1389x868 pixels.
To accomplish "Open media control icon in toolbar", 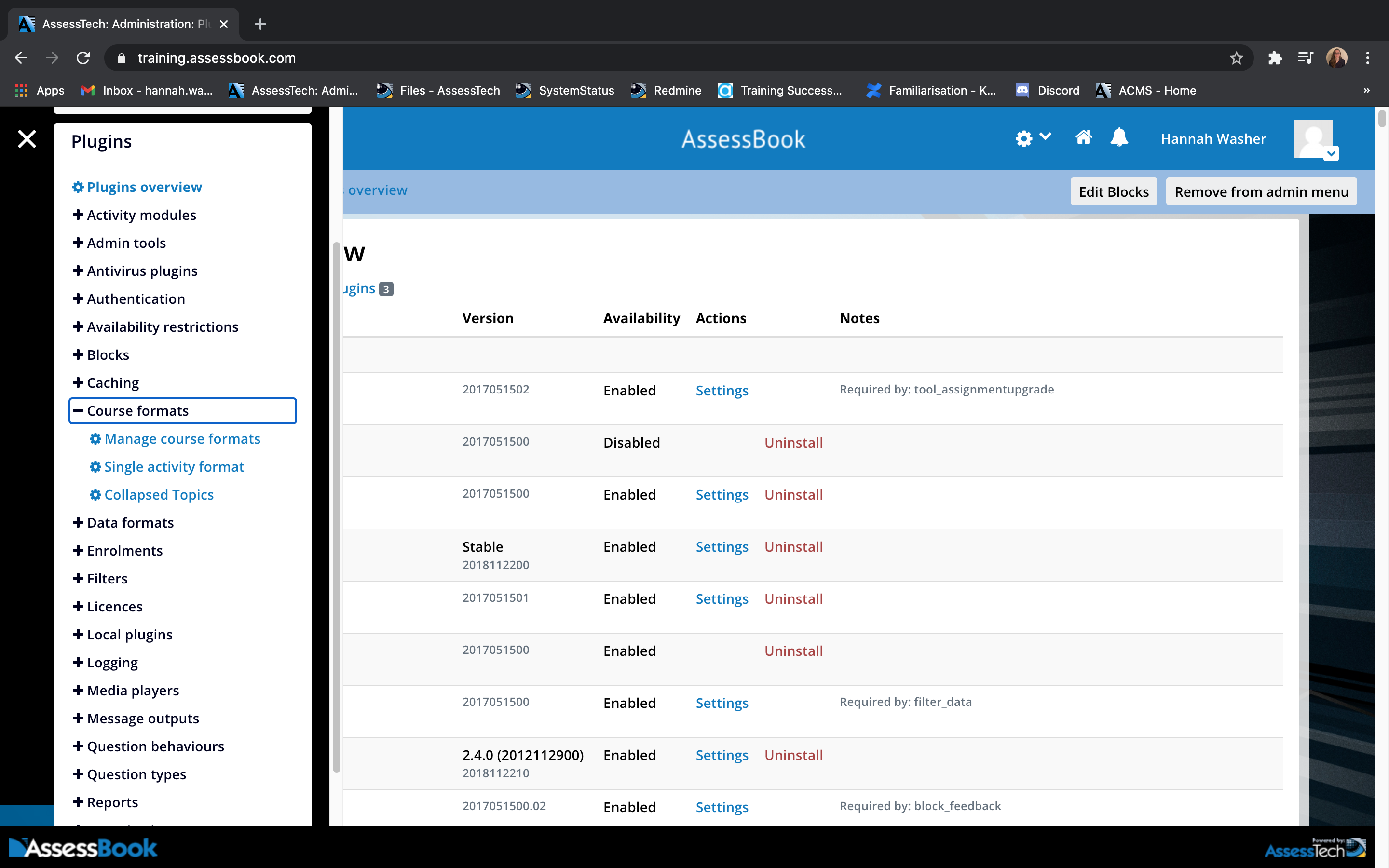I will [x=1305, y=58].
